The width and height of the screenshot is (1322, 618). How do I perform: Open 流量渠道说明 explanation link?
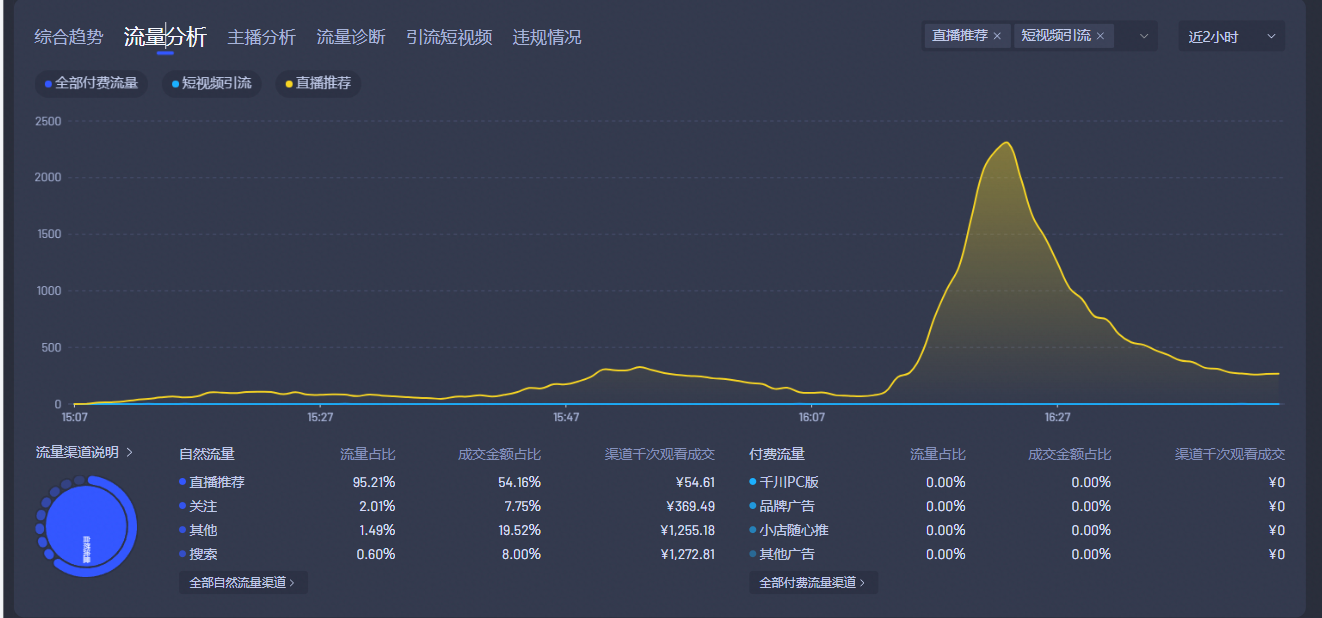point(84,452)
